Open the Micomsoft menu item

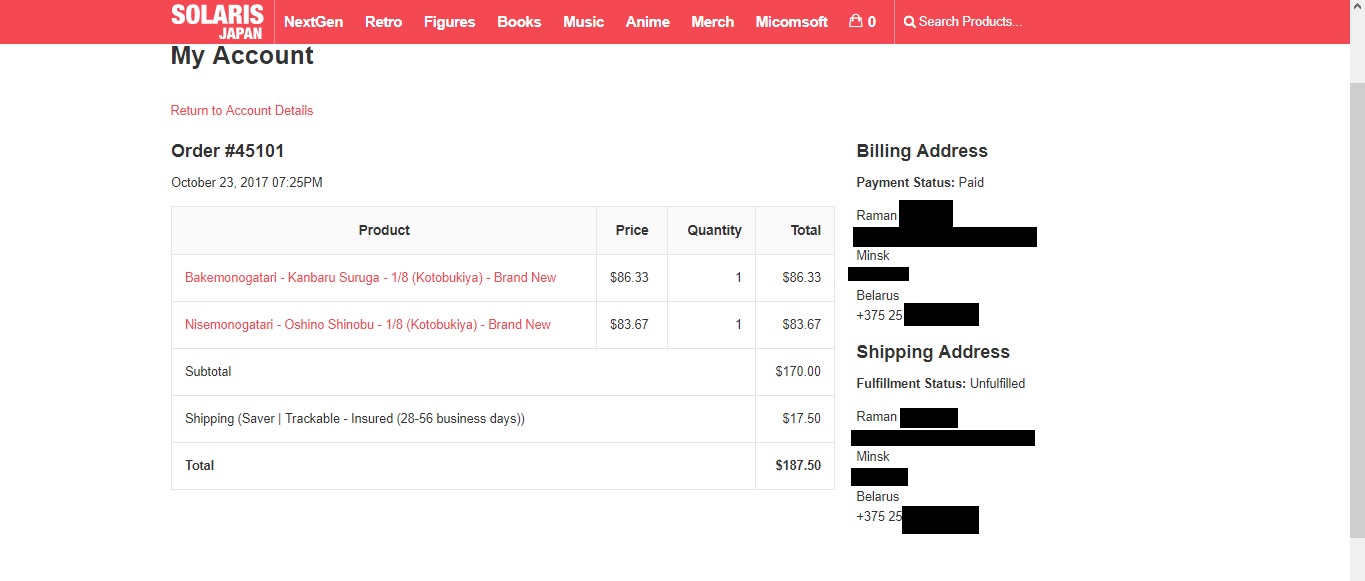791,22
